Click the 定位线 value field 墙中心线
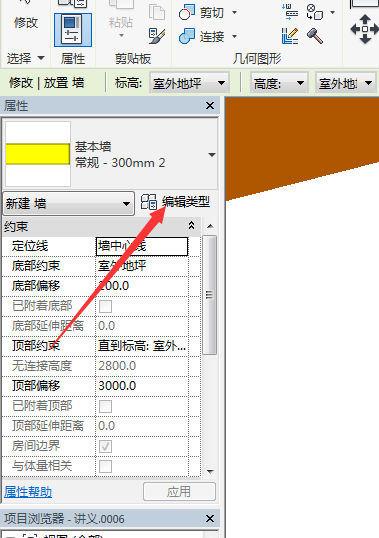 click(x=142, y=246)
